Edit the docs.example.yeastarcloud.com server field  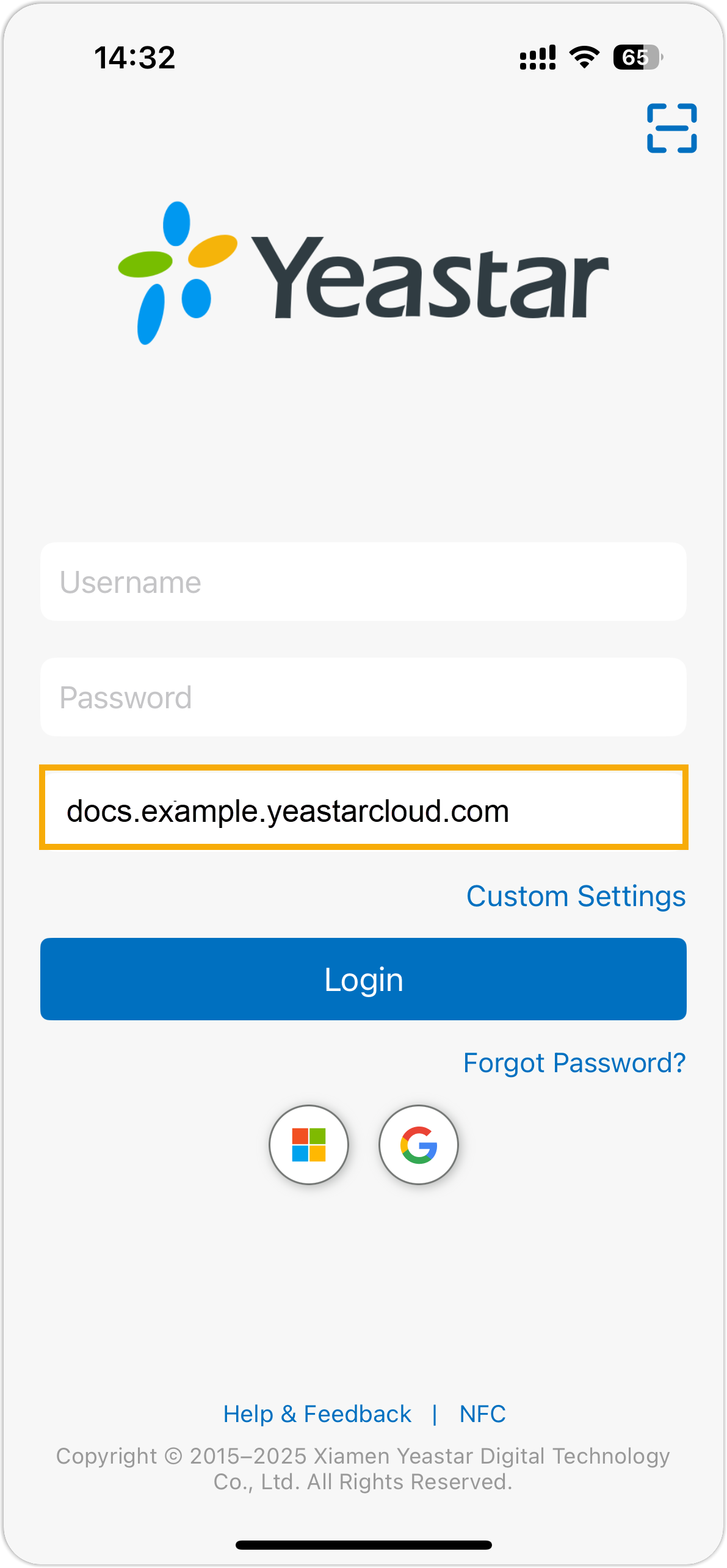click(363, 810)
